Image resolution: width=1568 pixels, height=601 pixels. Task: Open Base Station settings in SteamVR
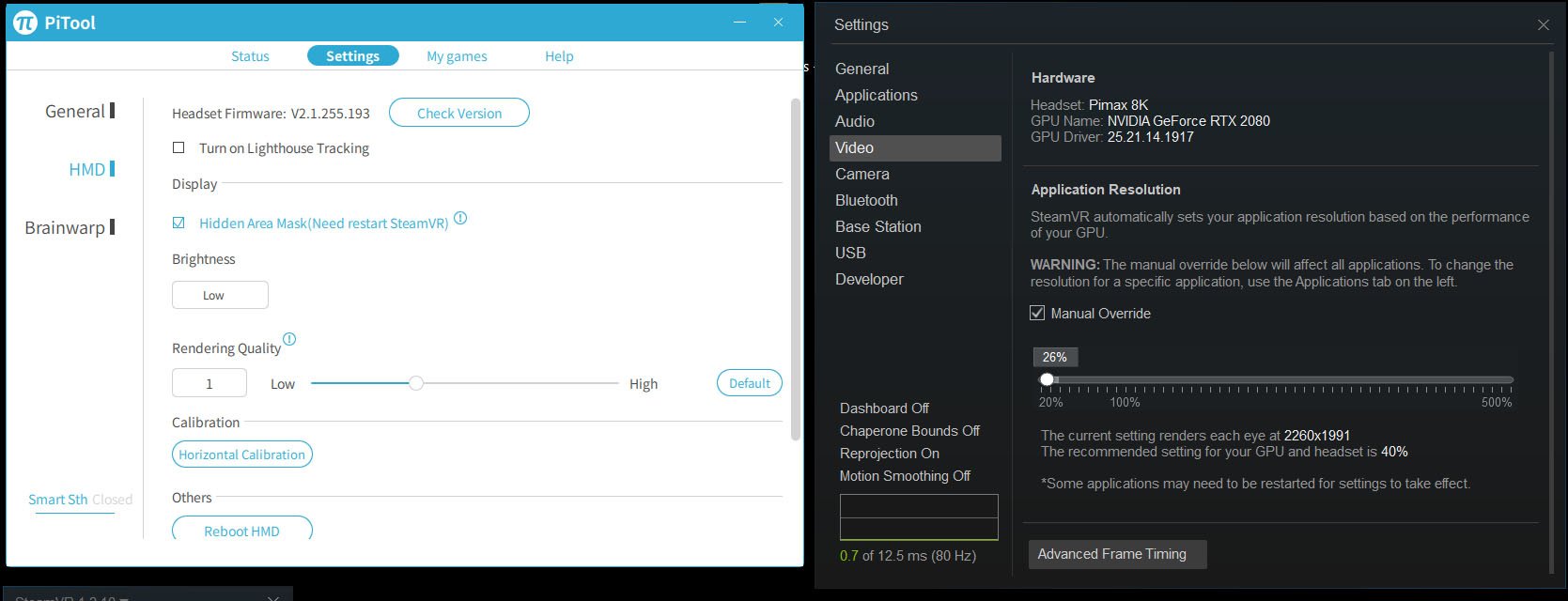coord(877,226)
